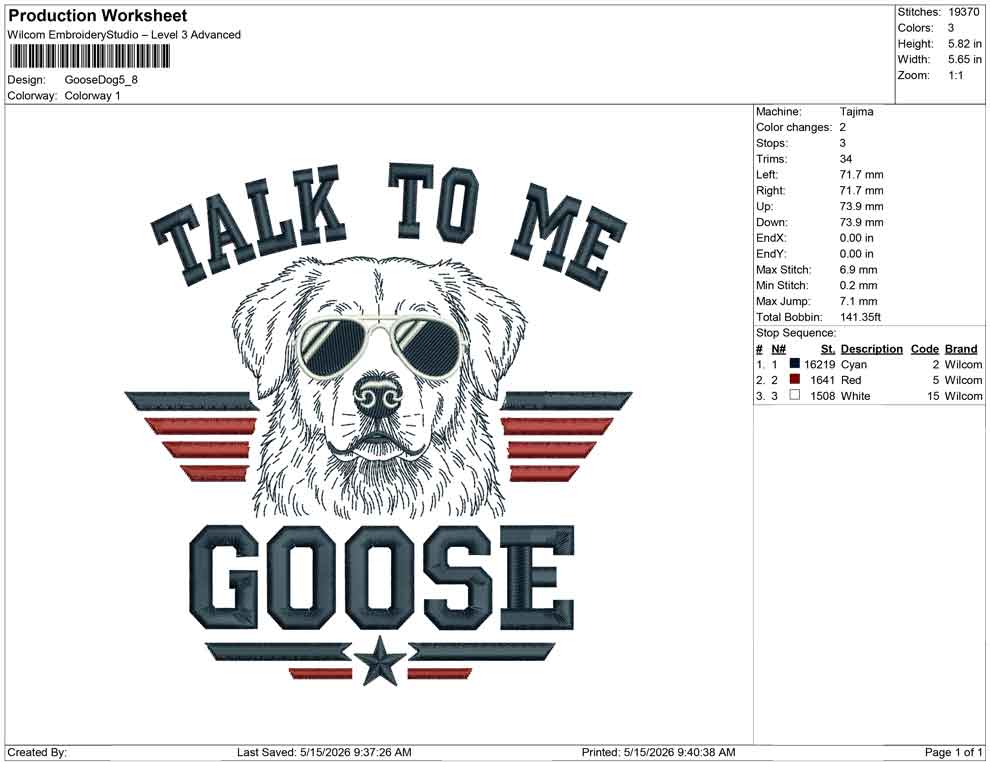Click the embroidered dog design preview
The height and width of the screenshot is (762, 990).
click(378, 424)
